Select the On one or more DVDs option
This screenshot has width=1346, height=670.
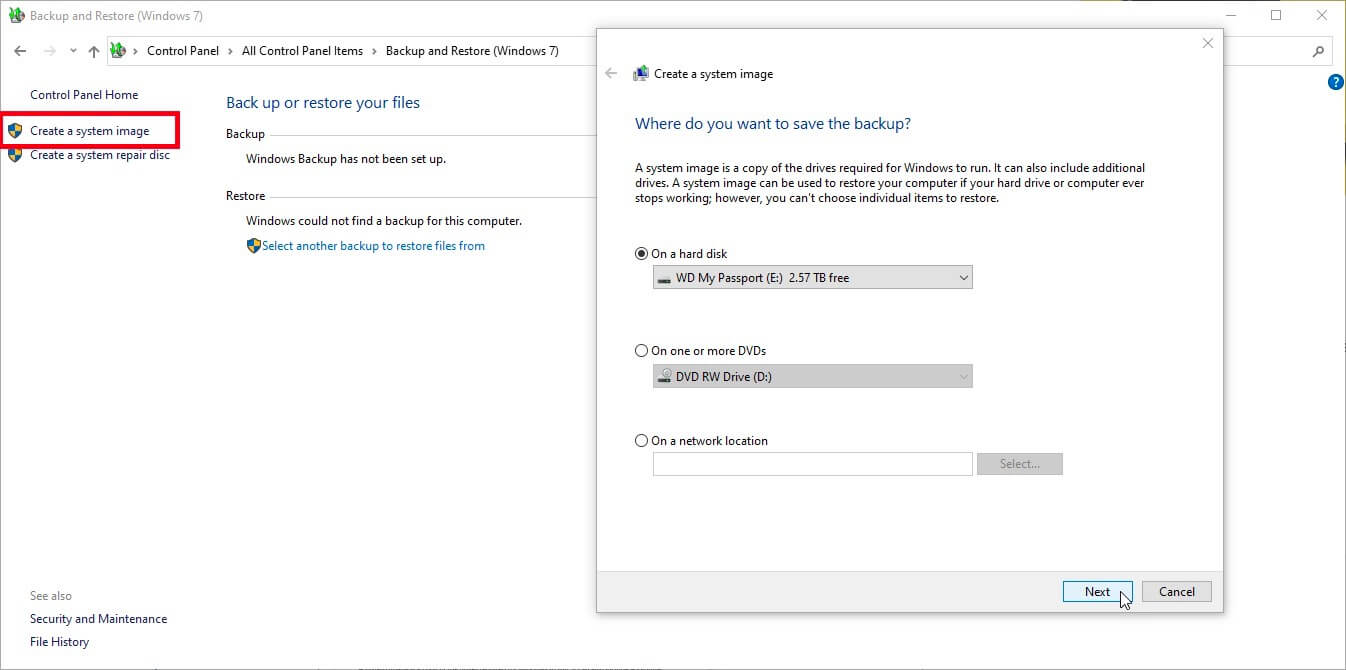pyautogui.click(x=641, y=350)
